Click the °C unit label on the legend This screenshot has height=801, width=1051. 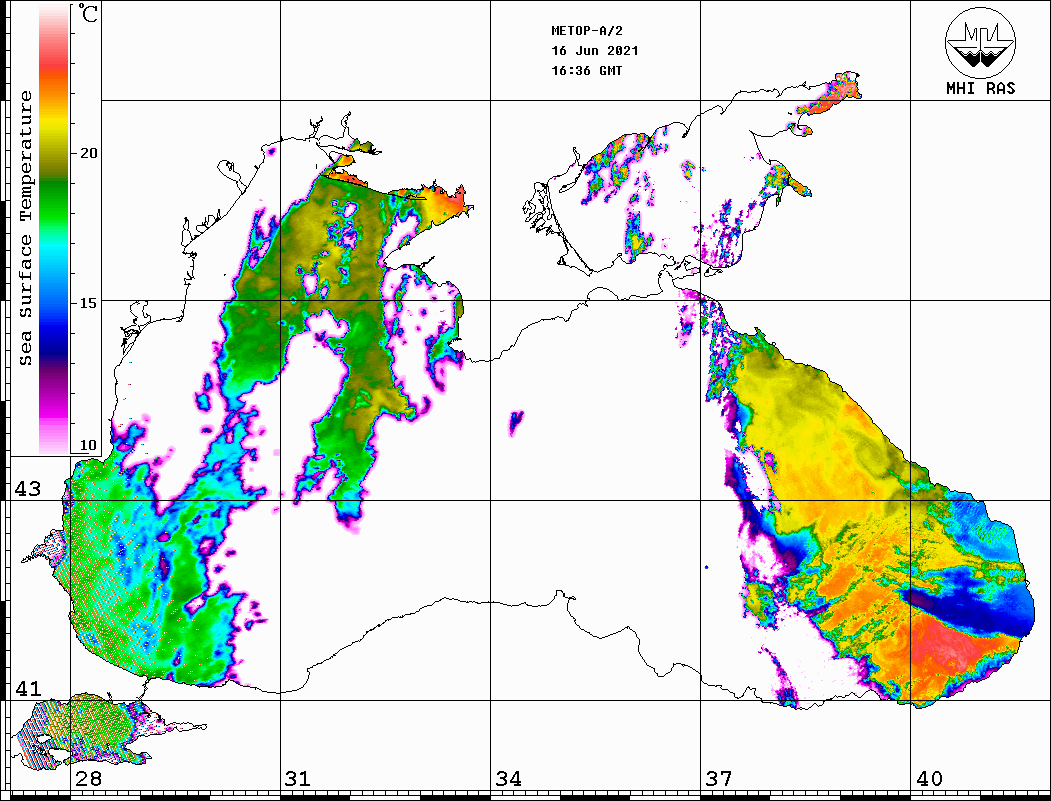(x=87, y=13)
